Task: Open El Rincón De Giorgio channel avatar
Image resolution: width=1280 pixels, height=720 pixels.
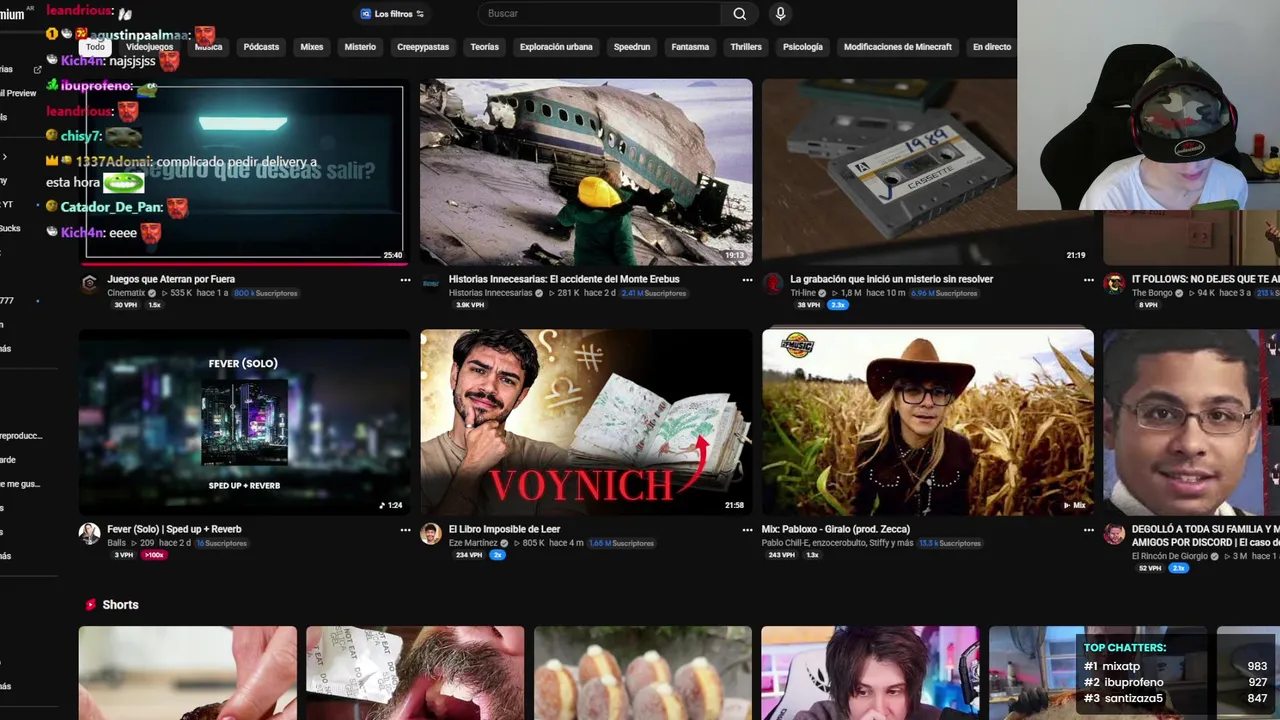Action: pyautogui.click(x=1114, y=534)
